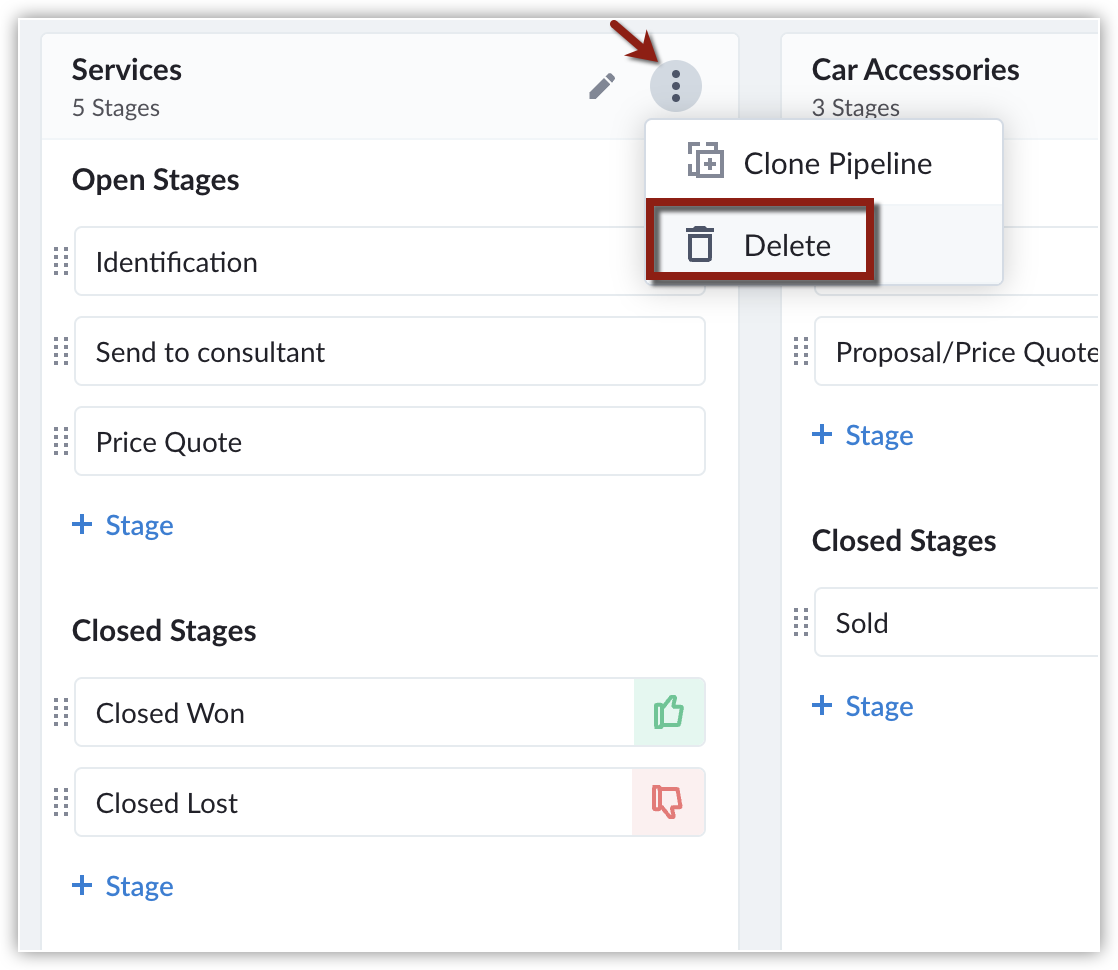
Task: Click the drag handle beside Proposal/Price Quote
Action: click(800, 352)
